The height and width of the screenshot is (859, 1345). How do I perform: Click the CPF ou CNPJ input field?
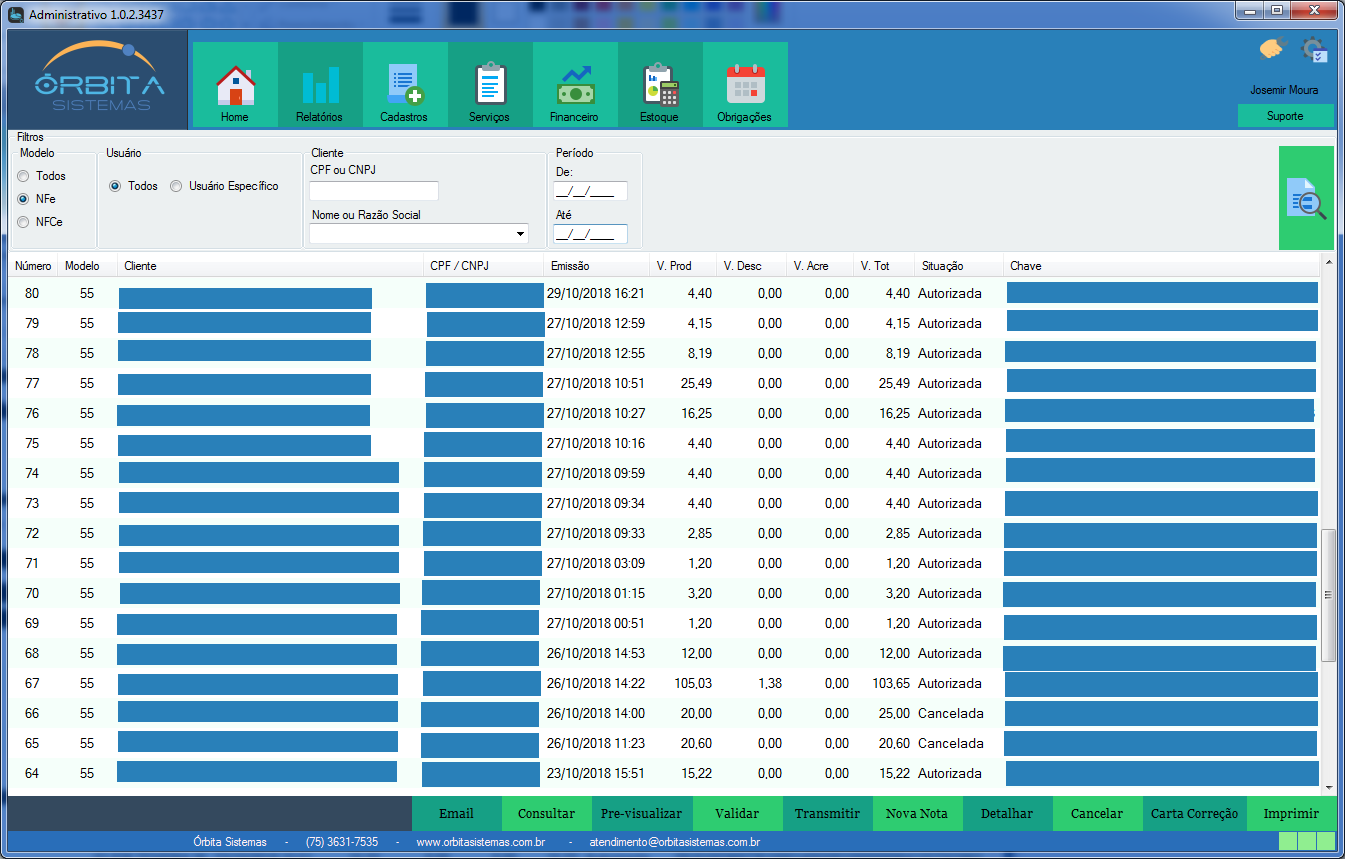click(x=374, y=191)
